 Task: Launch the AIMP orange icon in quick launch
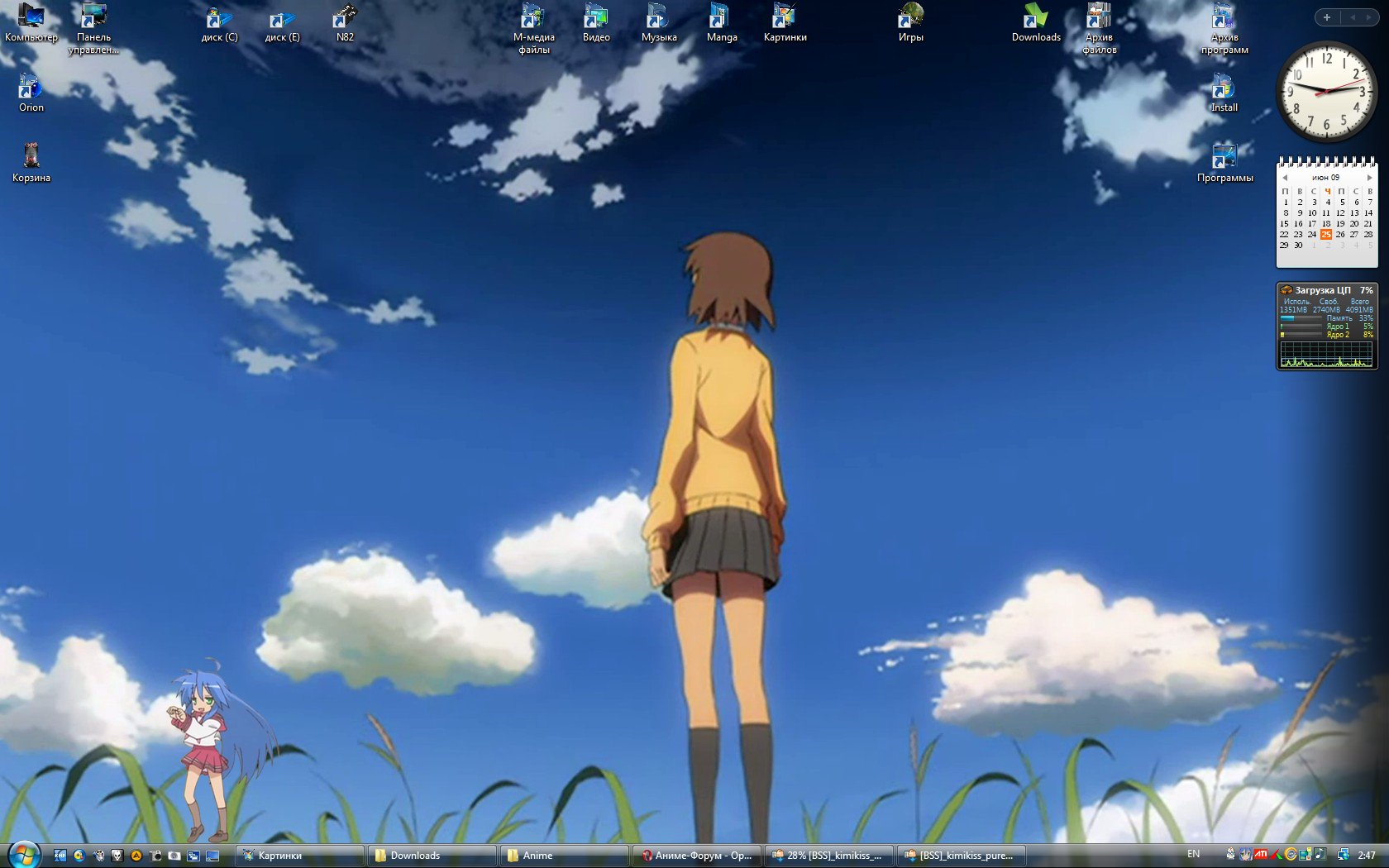coord(136,856)
